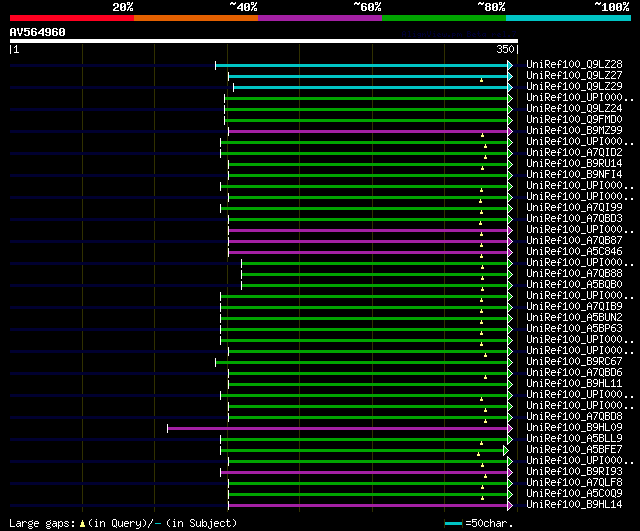Select the UniRef100_B9NFI4 label

tap(574, 174)
